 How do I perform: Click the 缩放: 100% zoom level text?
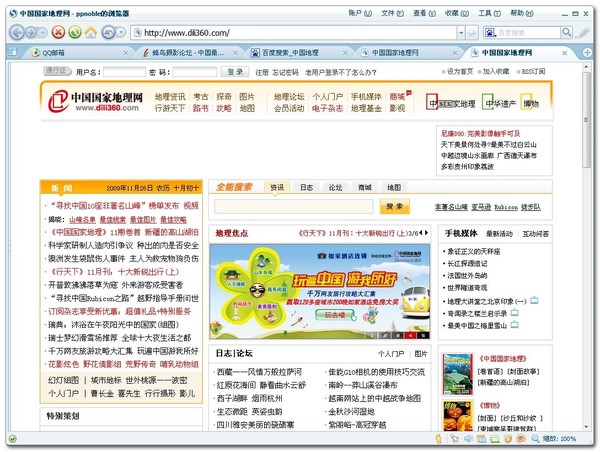tap(559, 439)
